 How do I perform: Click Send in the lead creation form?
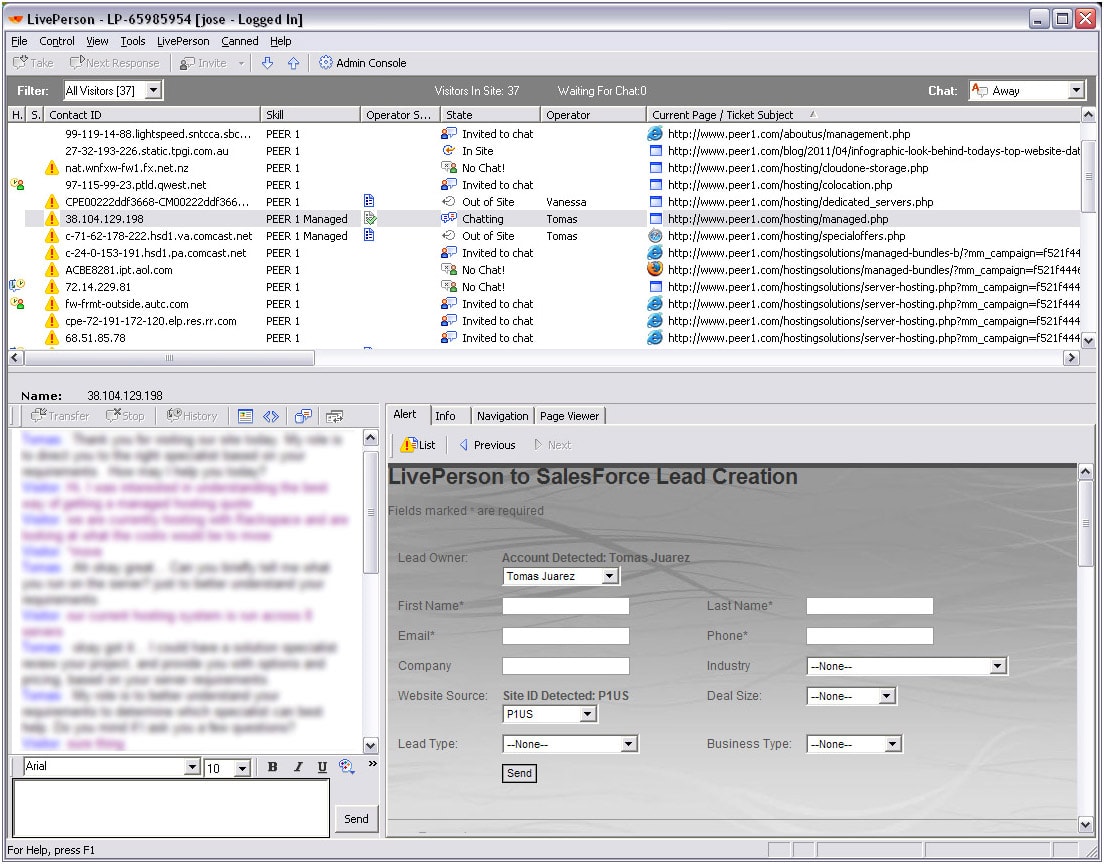tap(520, 773)
